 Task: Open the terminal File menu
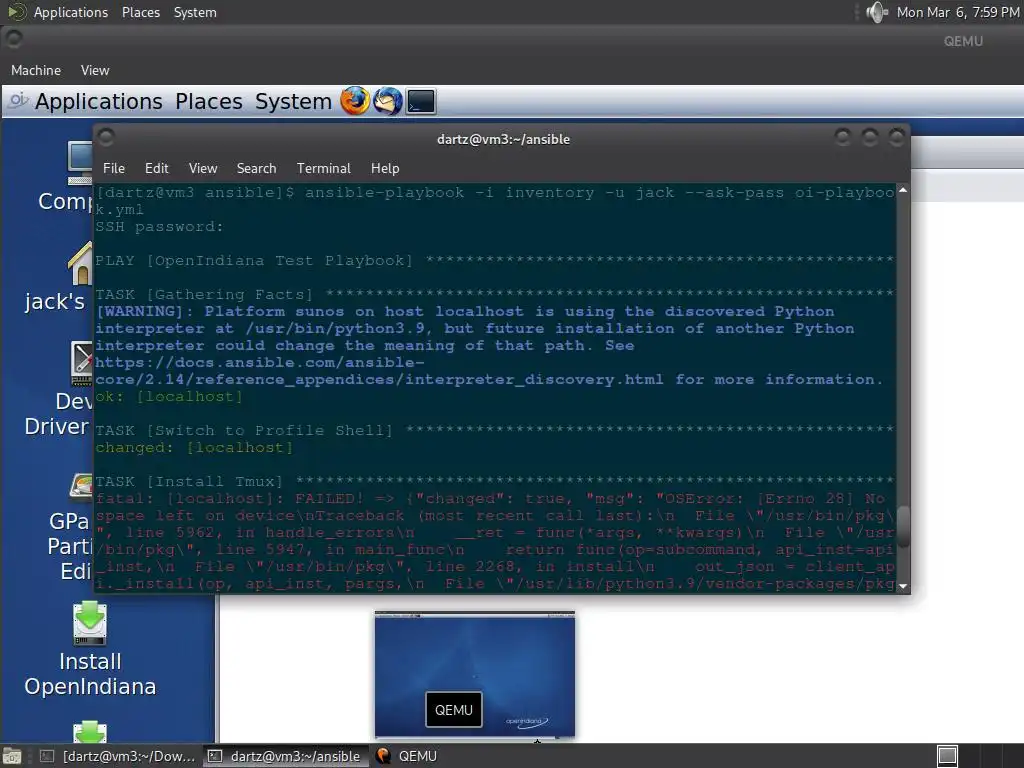114,168
